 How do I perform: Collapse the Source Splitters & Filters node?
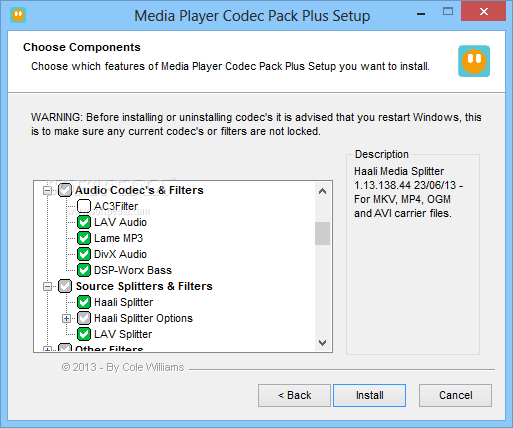[48, 287]
